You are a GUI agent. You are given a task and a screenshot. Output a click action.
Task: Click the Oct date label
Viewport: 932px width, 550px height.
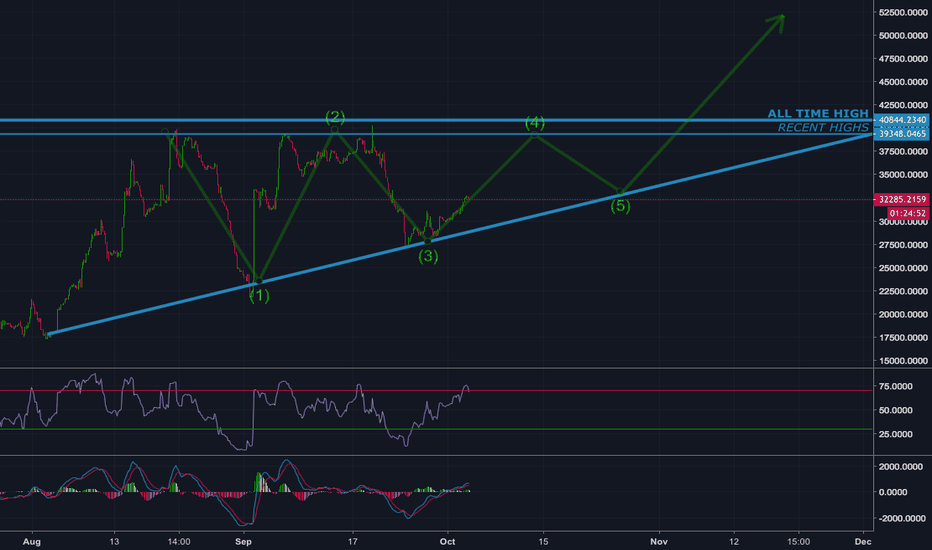(x=447, y=542)
